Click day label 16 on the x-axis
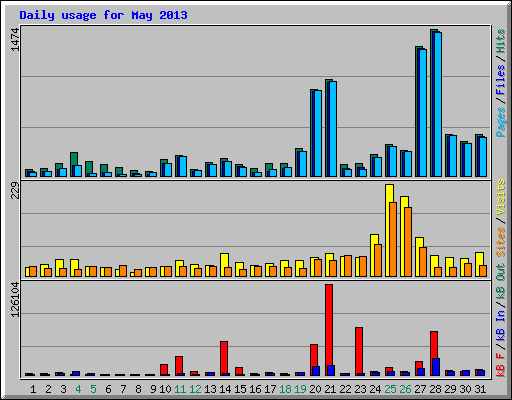 [255, 389]
